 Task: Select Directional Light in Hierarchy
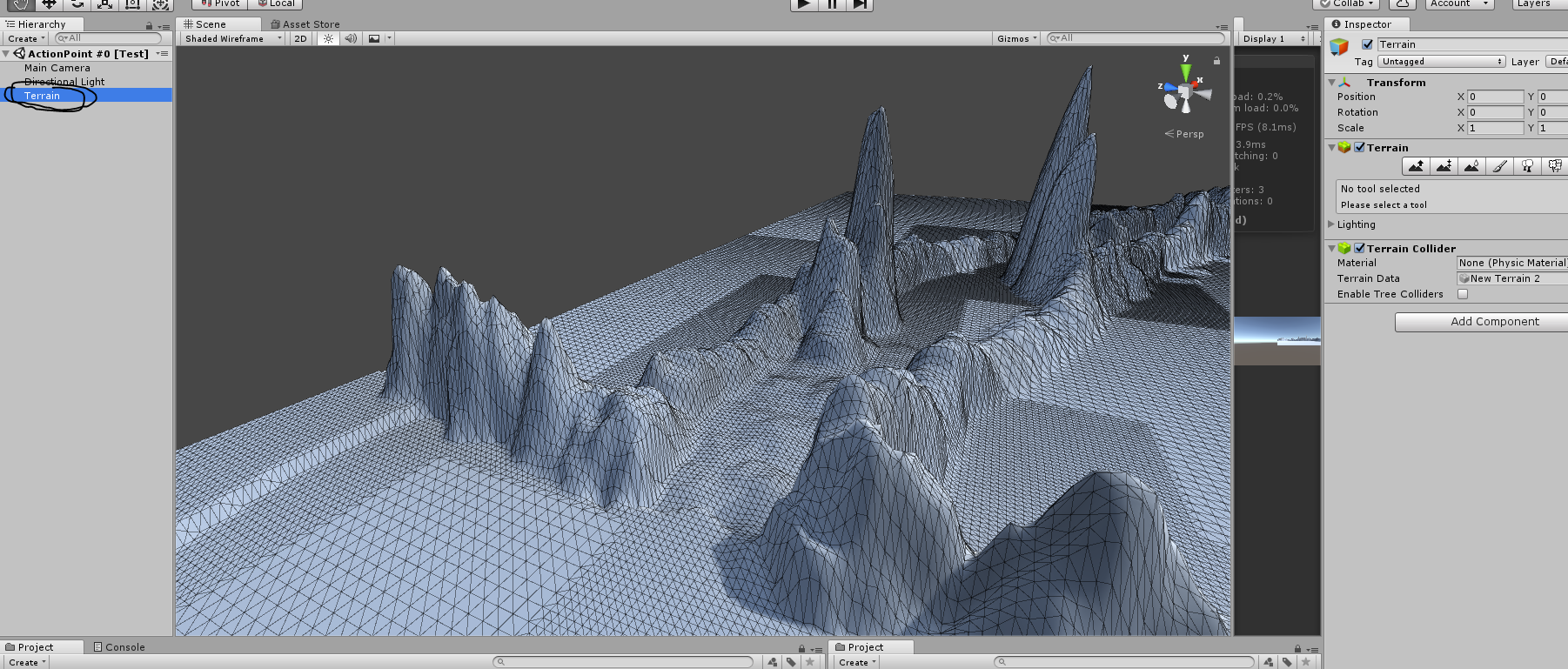coord(64,82)
